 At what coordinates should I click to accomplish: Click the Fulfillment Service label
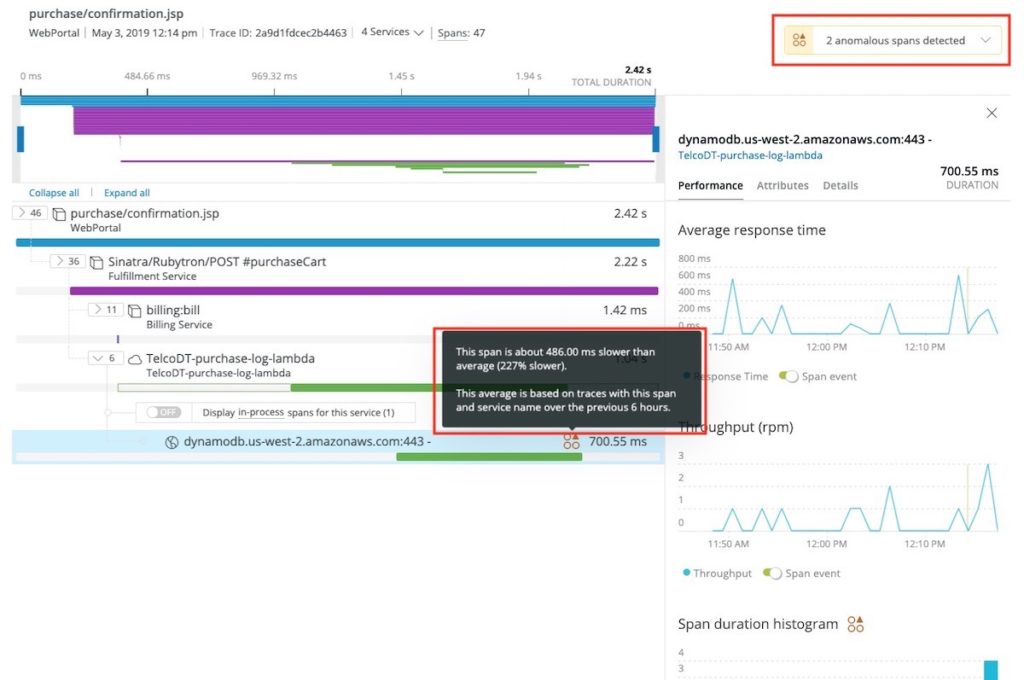click(x=152, y=276)
